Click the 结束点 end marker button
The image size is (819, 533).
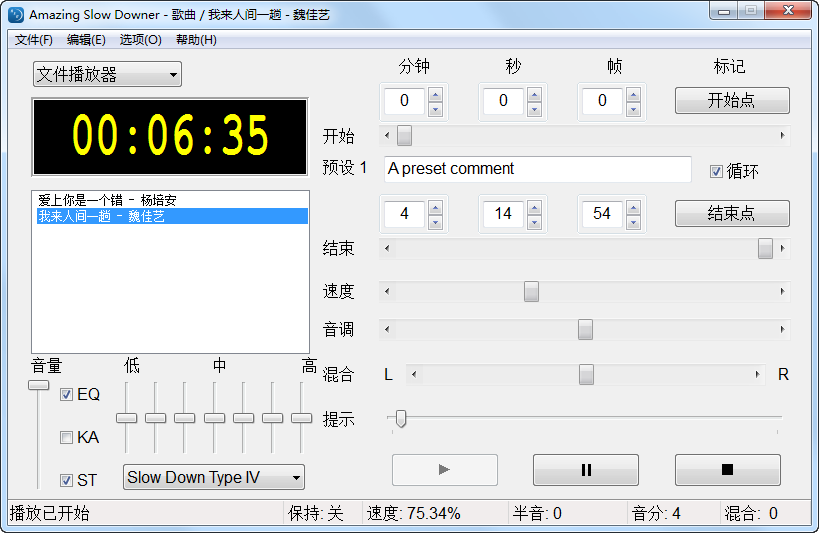click(732, 214)
